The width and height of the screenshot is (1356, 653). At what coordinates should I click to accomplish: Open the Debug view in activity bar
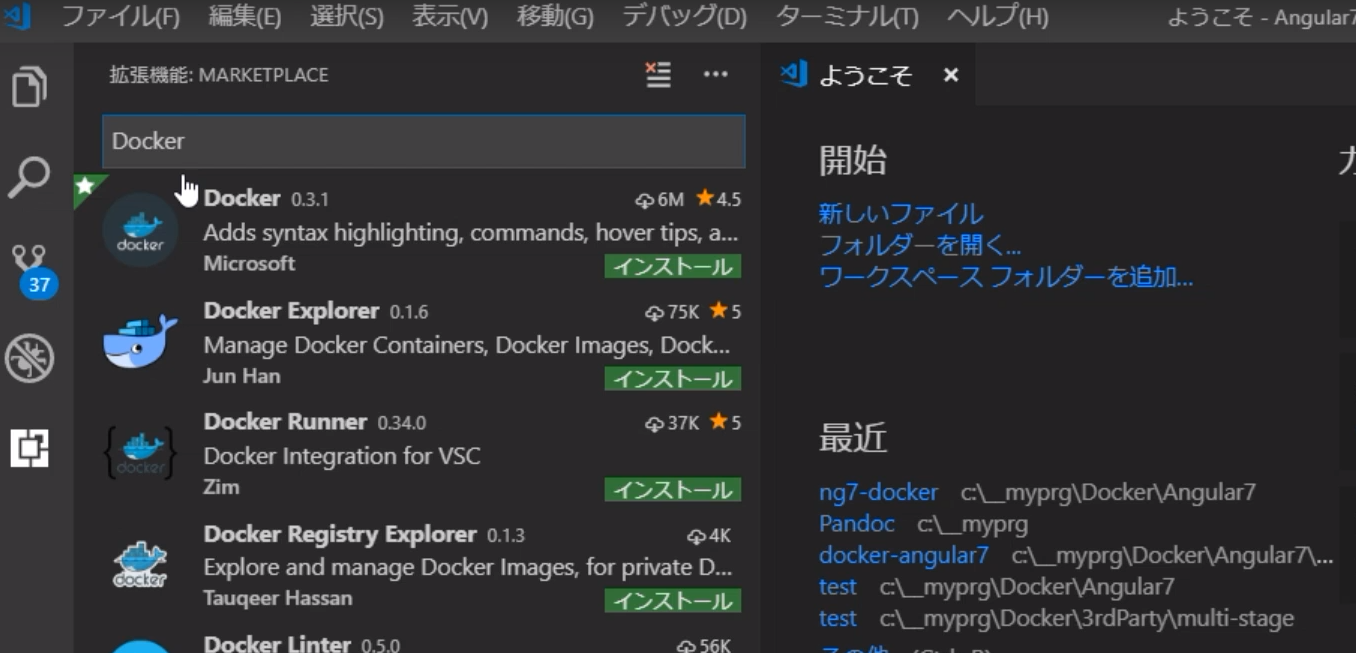click(29, 358)
